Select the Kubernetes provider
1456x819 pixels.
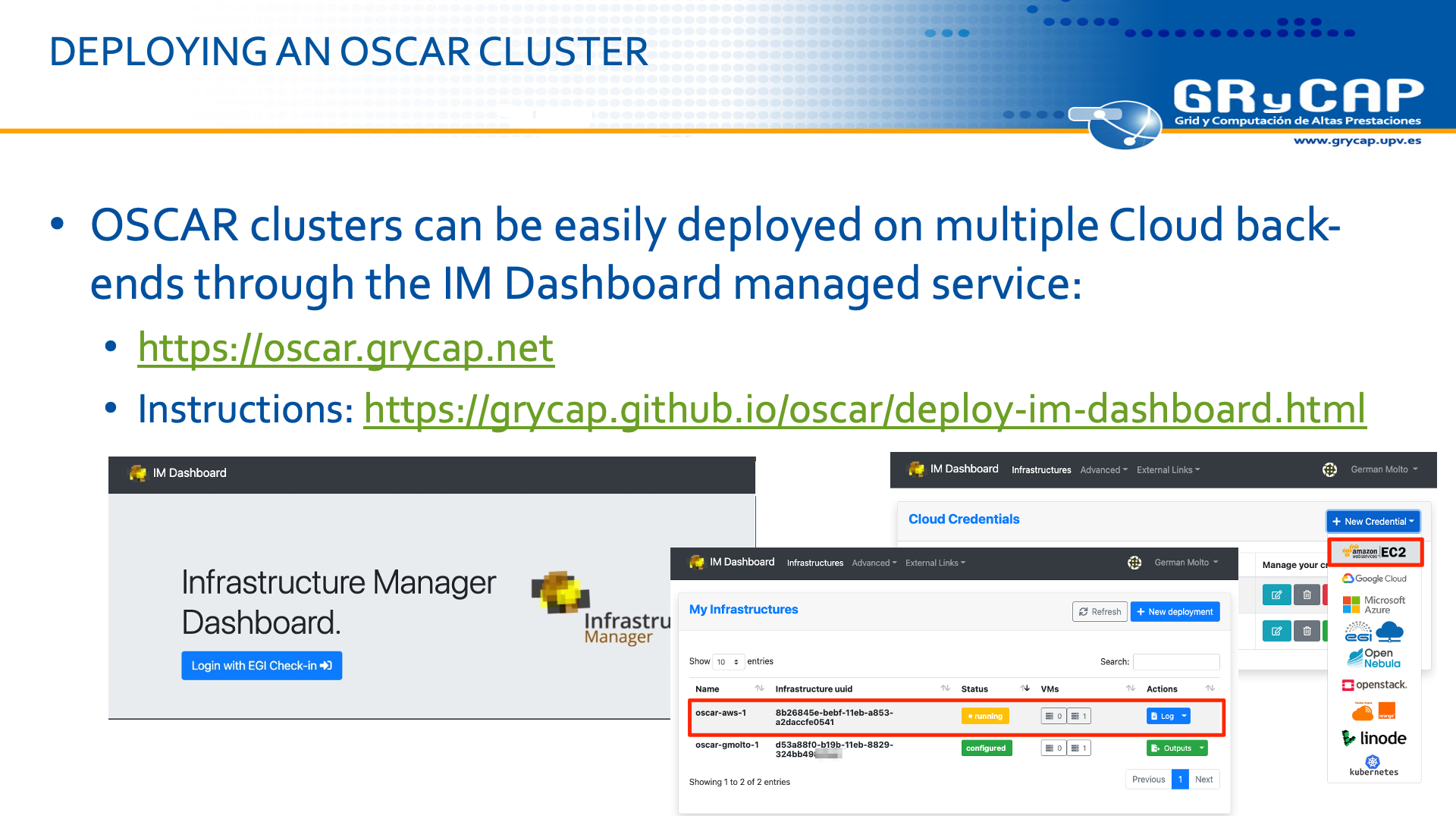[x=1373, y=766]
